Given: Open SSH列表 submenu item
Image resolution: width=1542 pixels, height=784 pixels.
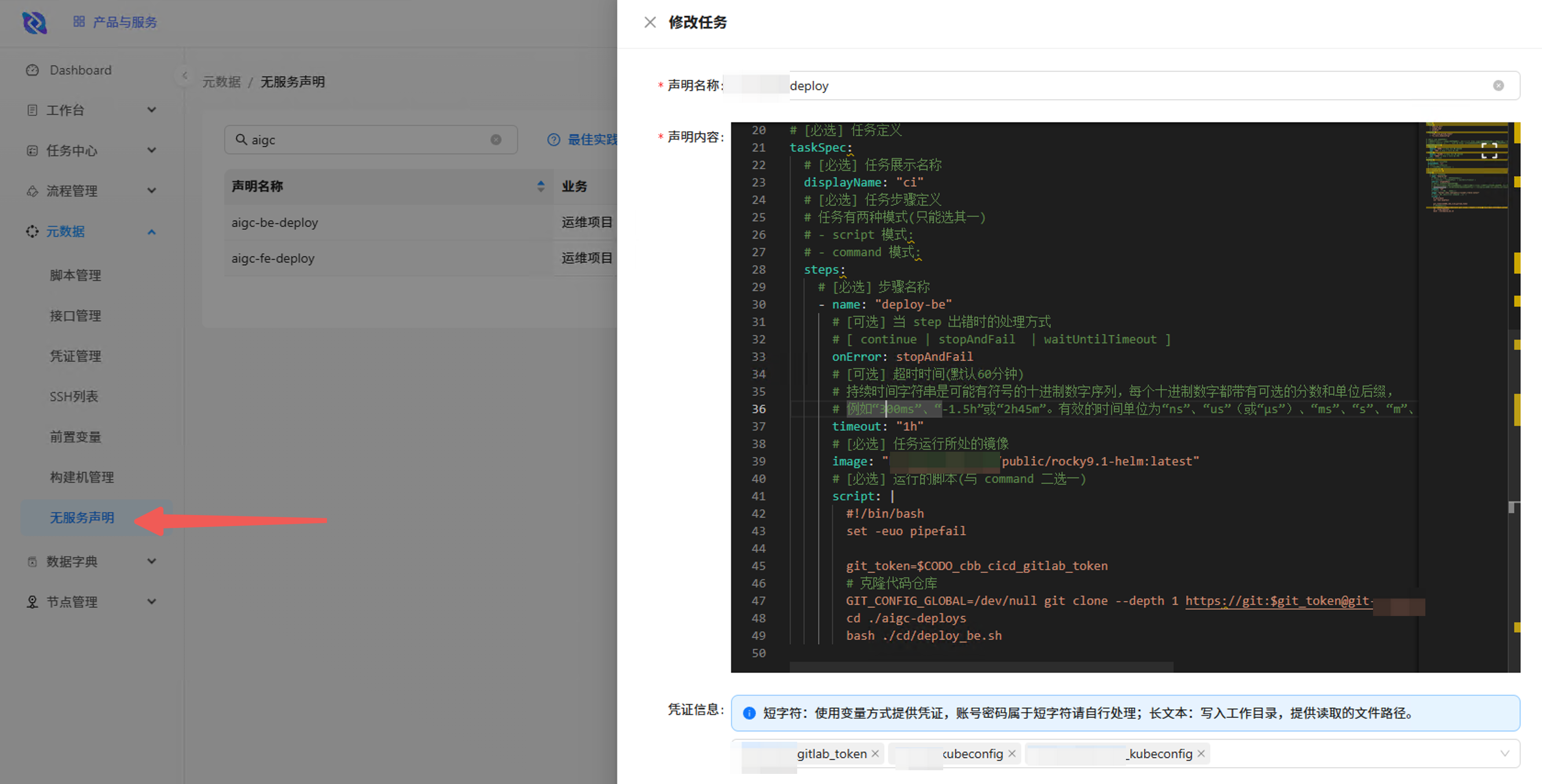Looking at the screenshot, I should (73, 396).
